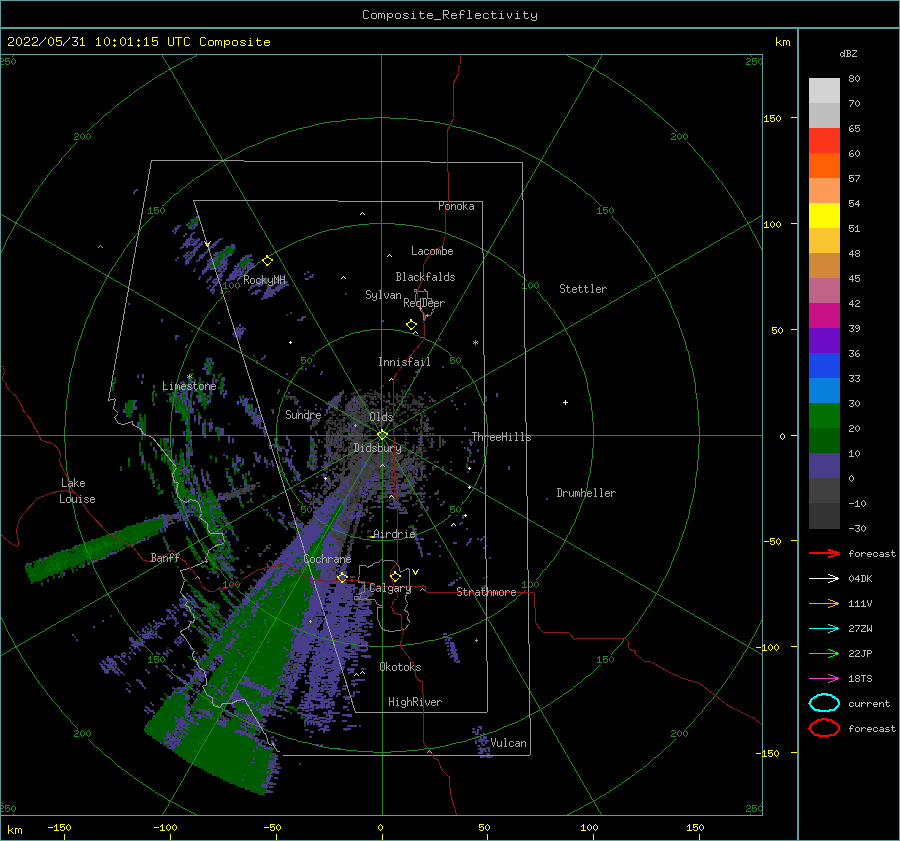Click the yellow diamond marker below RedDeer
This screenshot has height=841, width=900.
[412, 324]
